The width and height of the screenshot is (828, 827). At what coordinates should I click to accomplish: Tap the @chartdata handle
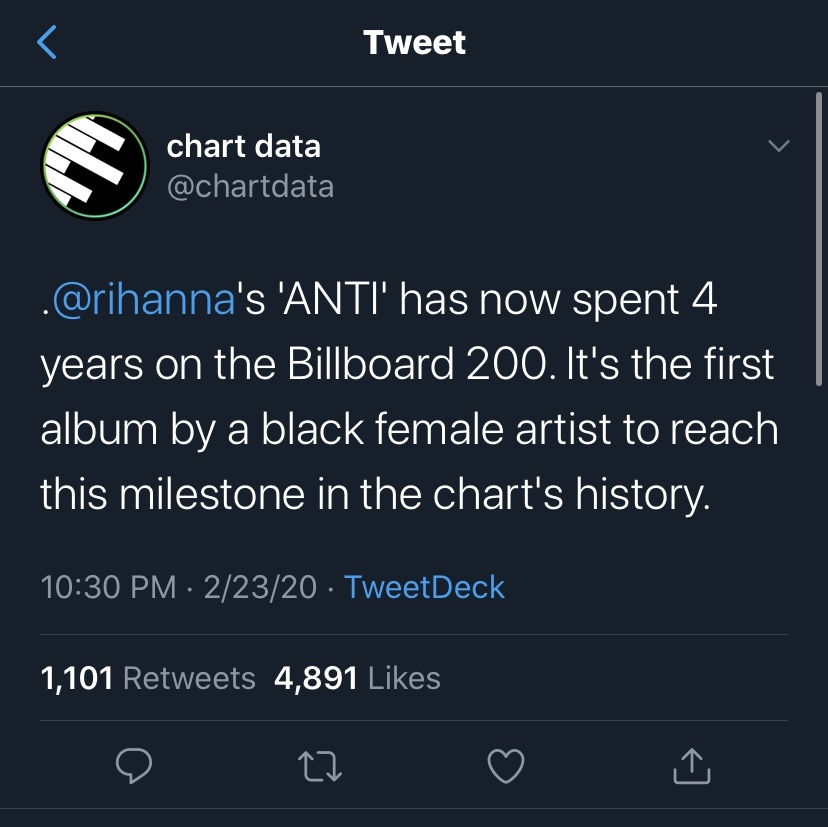click(x=250, y=186)
